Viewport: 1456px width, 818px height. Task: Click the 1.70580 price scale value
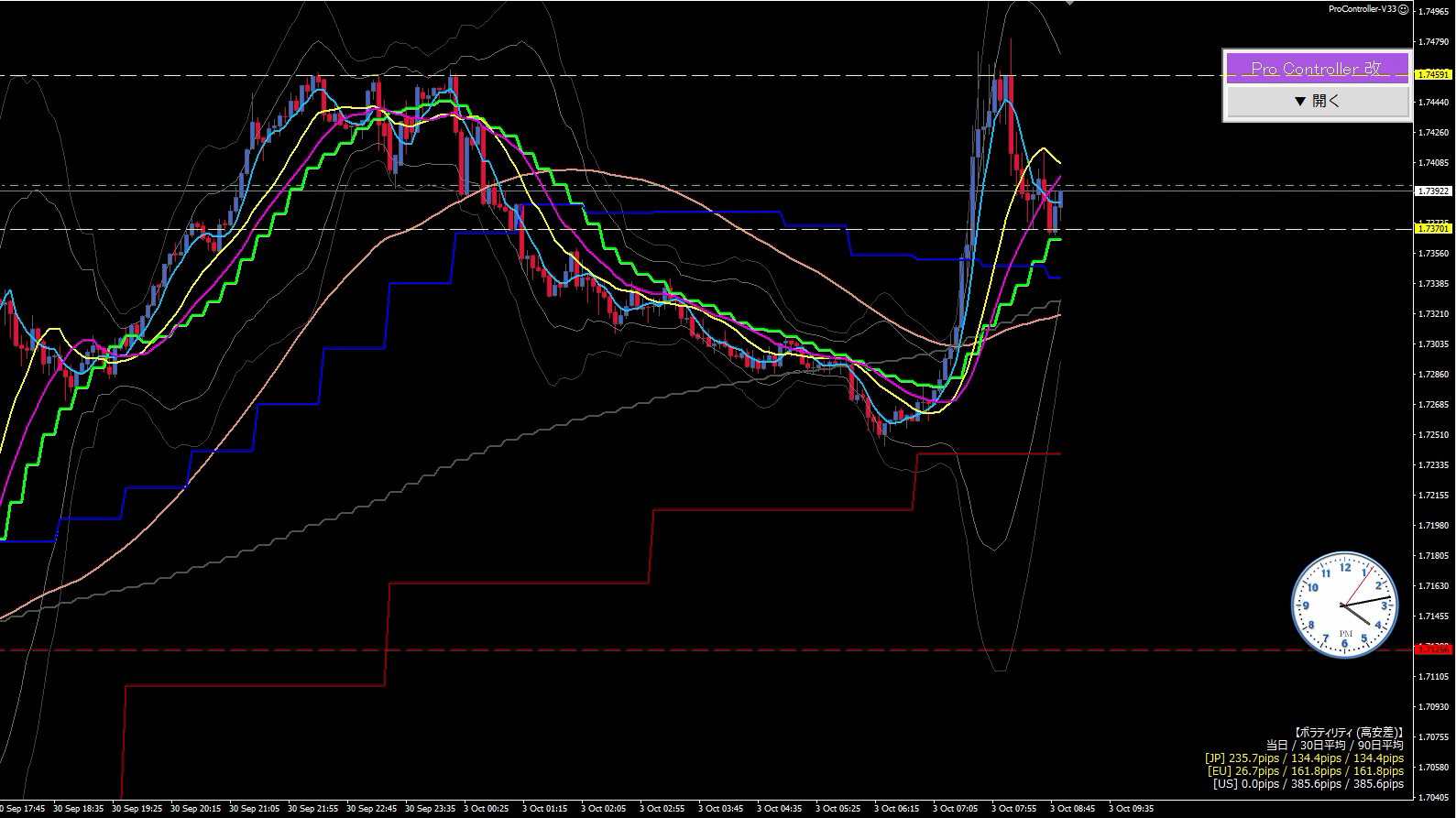click(1433, 768)
